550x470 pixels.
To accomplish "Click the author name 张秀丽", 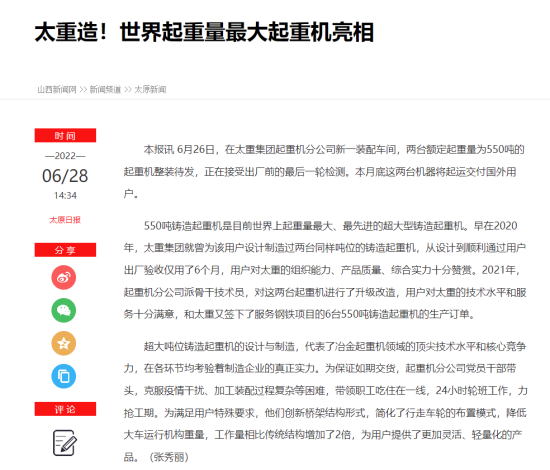I will coord(169,457).
